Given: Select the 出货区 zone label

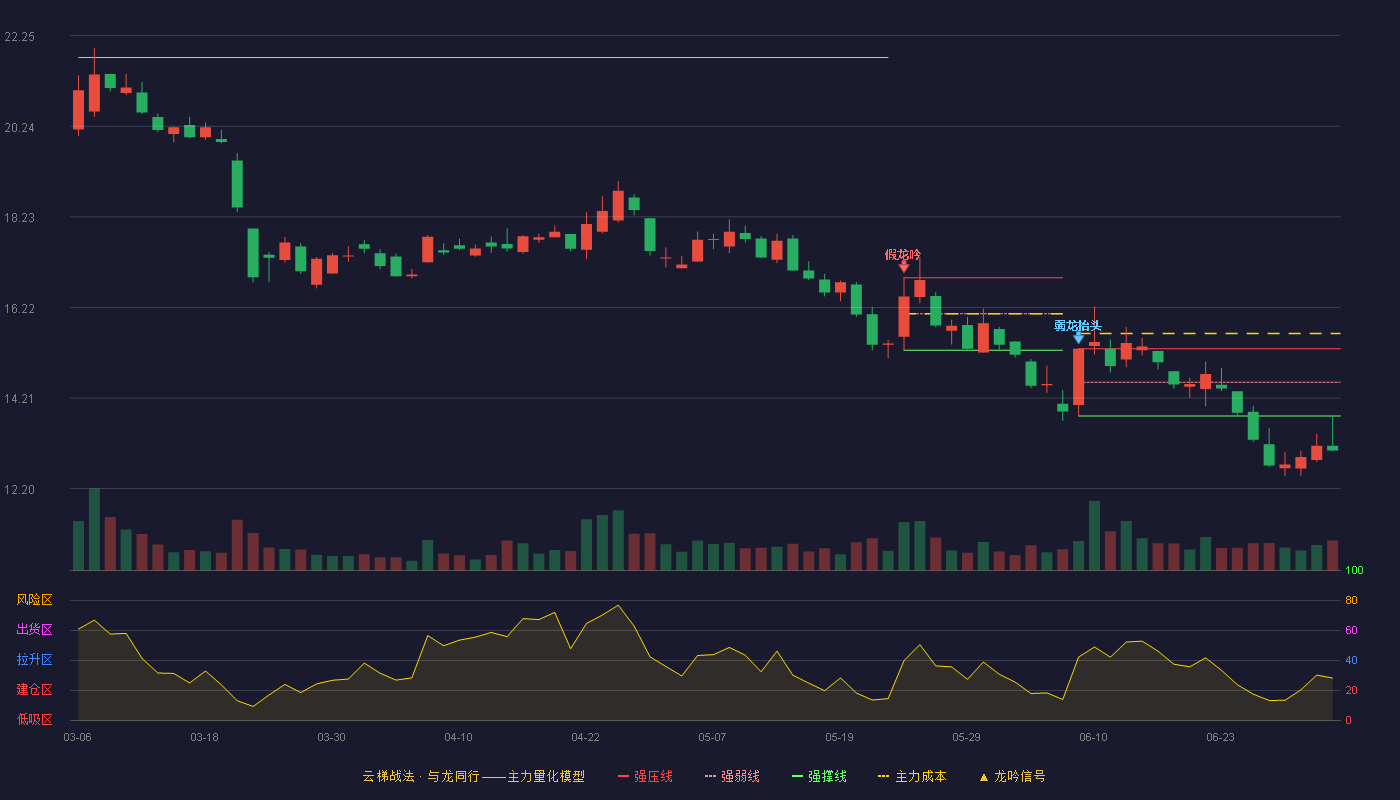Looking at the screenshot, I should (34, 630).
